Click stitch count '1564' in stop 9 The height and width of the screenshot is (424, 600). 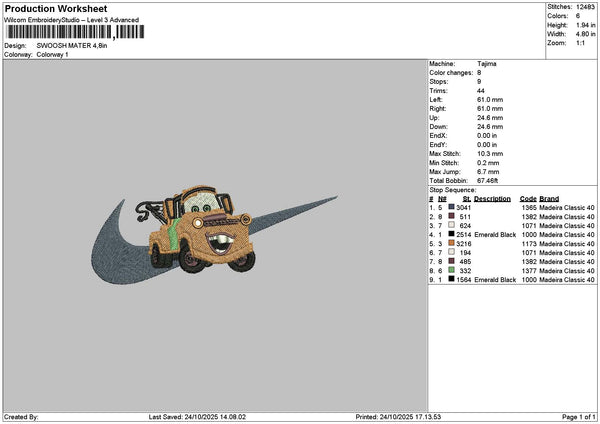tap(463, 280)
